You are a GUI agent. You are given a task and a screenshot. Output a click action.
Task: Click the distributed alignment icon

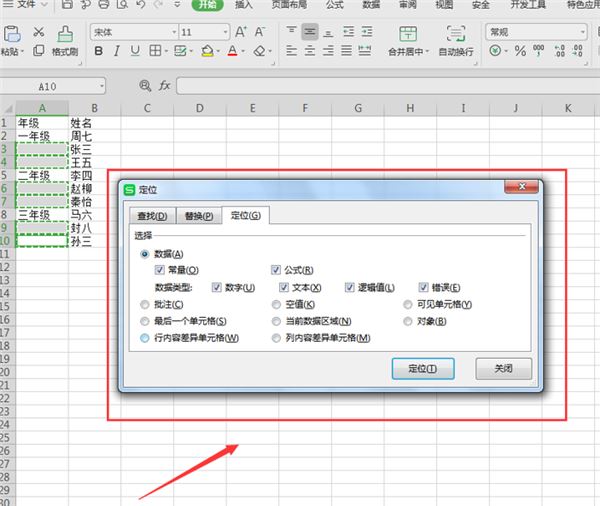365,51
